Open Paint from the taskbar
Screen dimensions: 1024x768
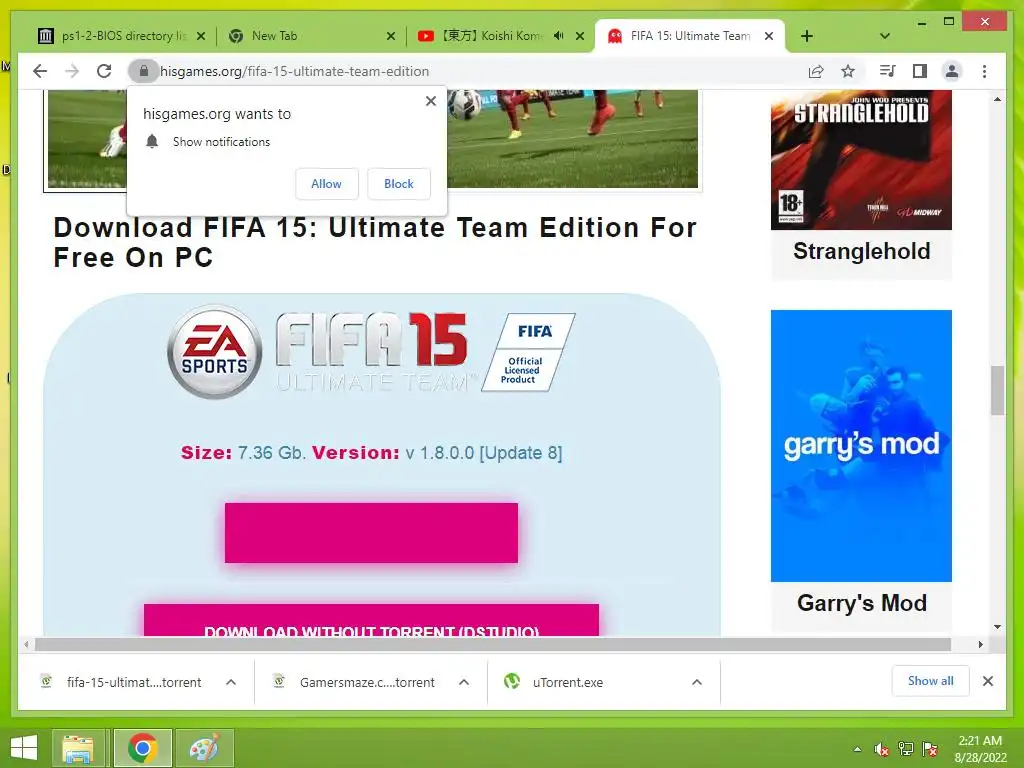pyautogui.click(x=204, y=748)
